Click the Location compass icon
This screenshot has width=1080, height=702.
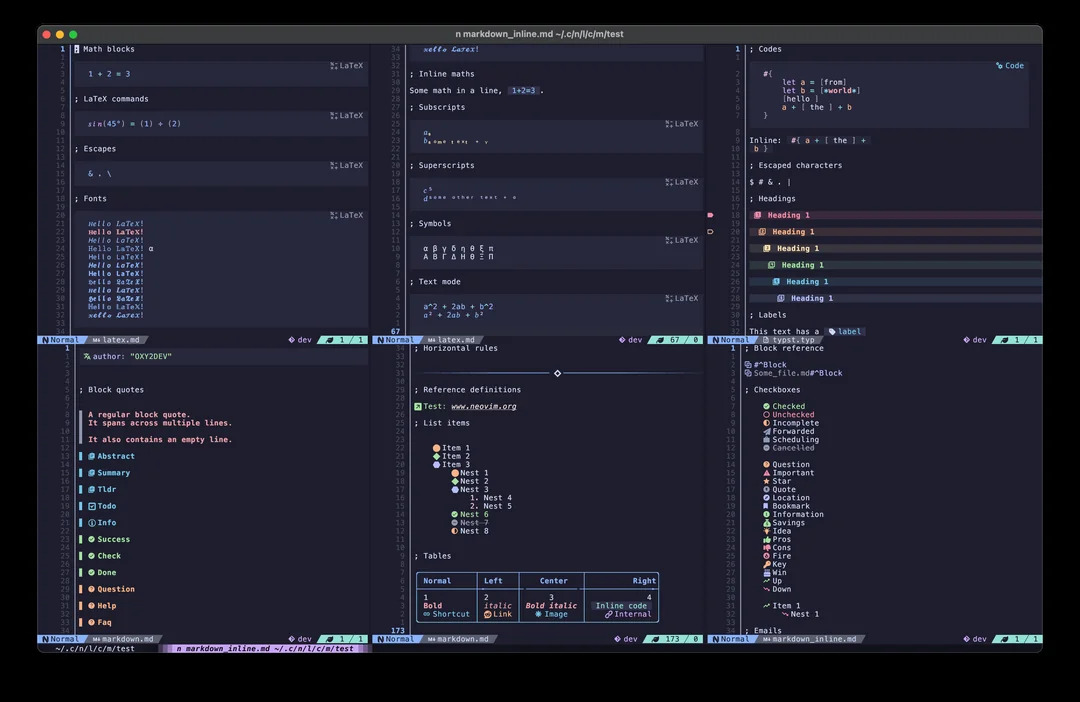pyautogui.click(x=766, y=497)
